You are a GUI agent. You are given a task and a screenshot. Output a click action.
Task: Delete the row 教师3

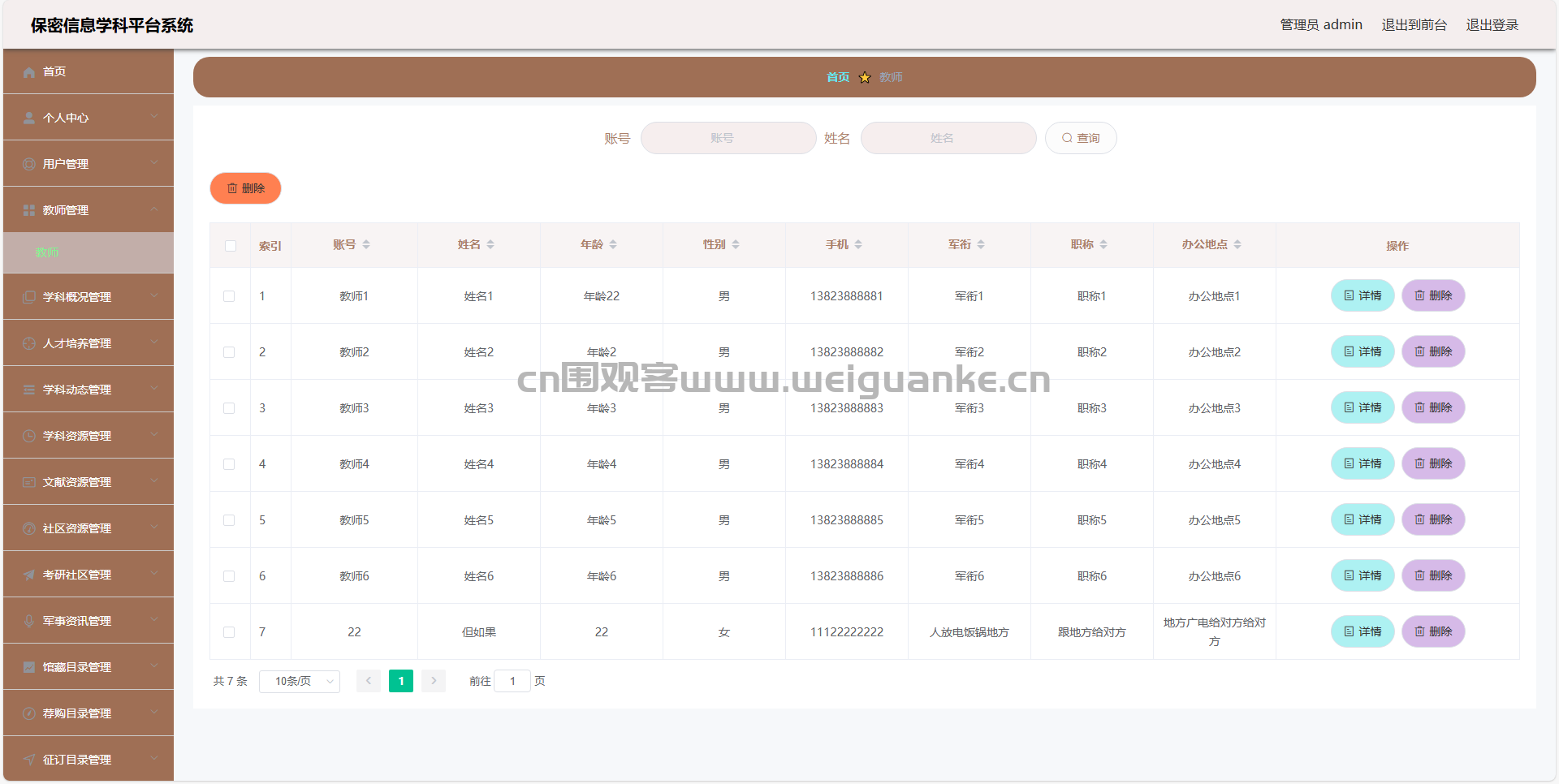[x=1433, y=408]
